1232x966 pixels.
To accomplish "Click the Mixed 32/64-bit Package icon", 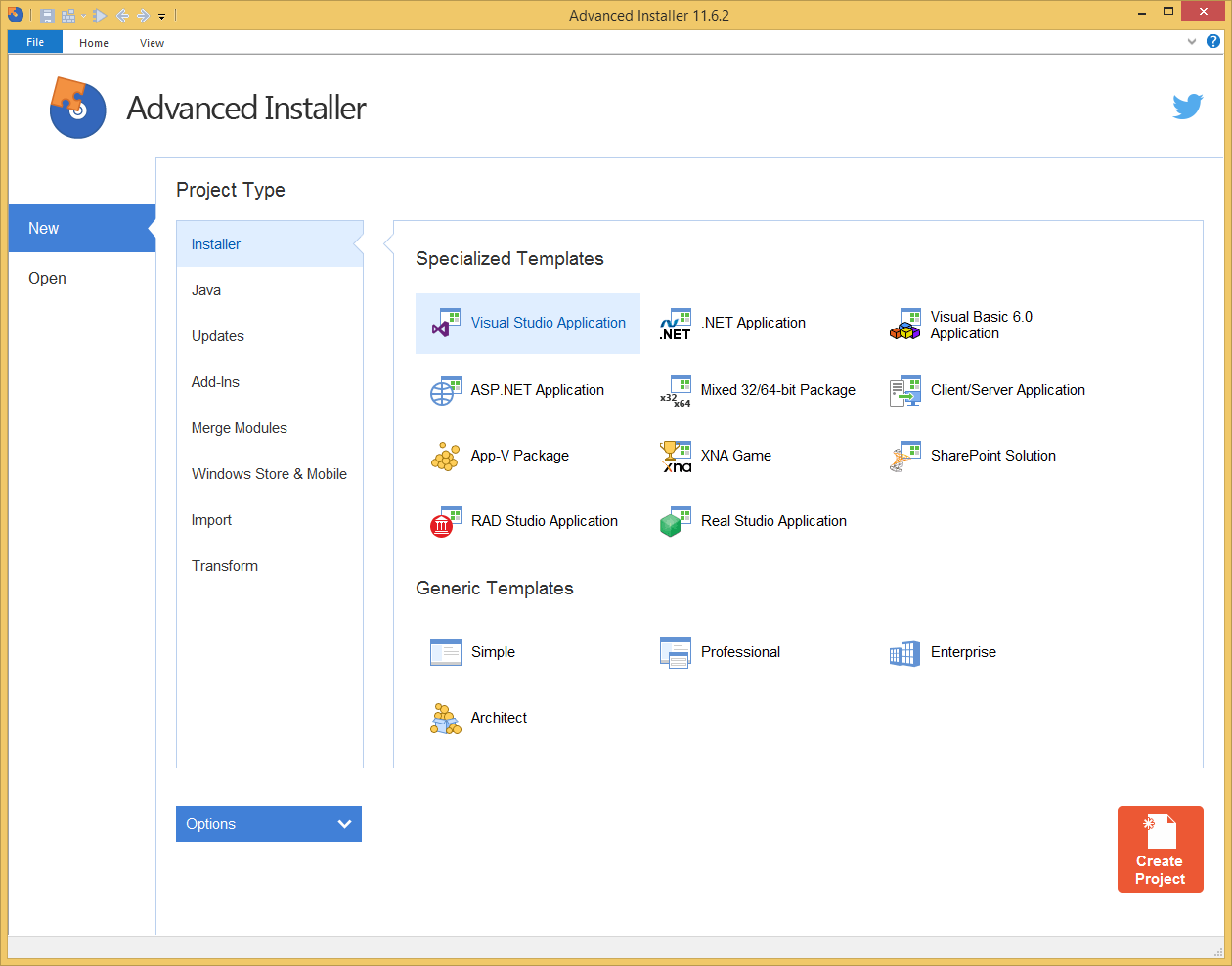I will [676, 391].
